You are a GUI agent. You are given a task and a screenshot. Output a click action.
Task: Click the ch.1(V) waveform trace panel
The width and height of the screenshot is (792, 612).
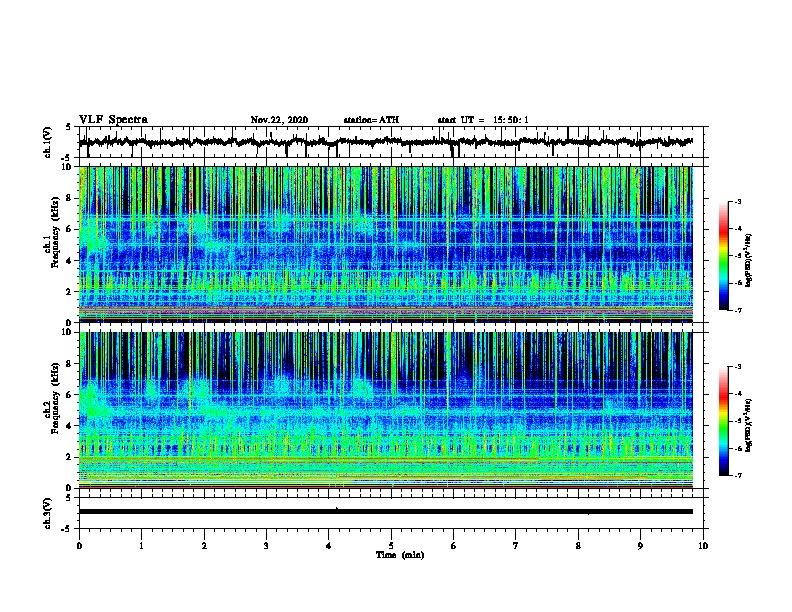pyautogui.click(x=393, y=142)
